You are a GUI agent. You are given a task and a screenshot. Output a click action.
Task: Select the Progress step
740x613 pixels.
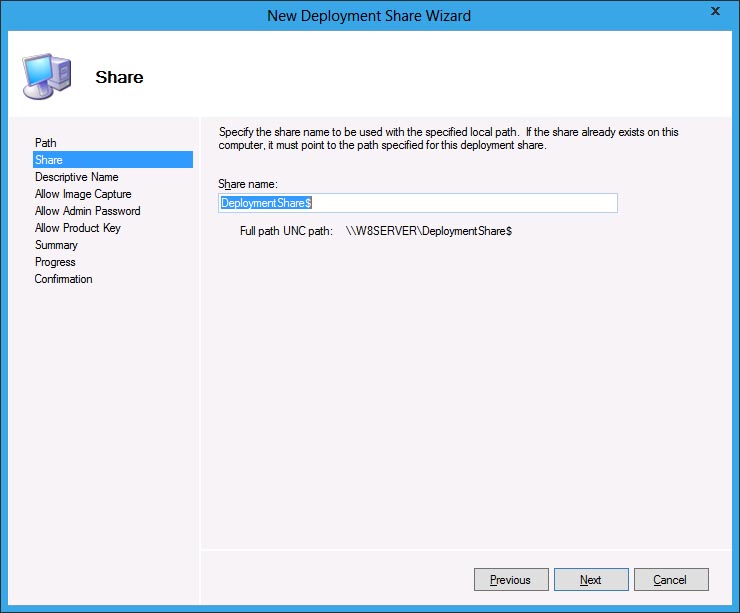pos(55,262)
